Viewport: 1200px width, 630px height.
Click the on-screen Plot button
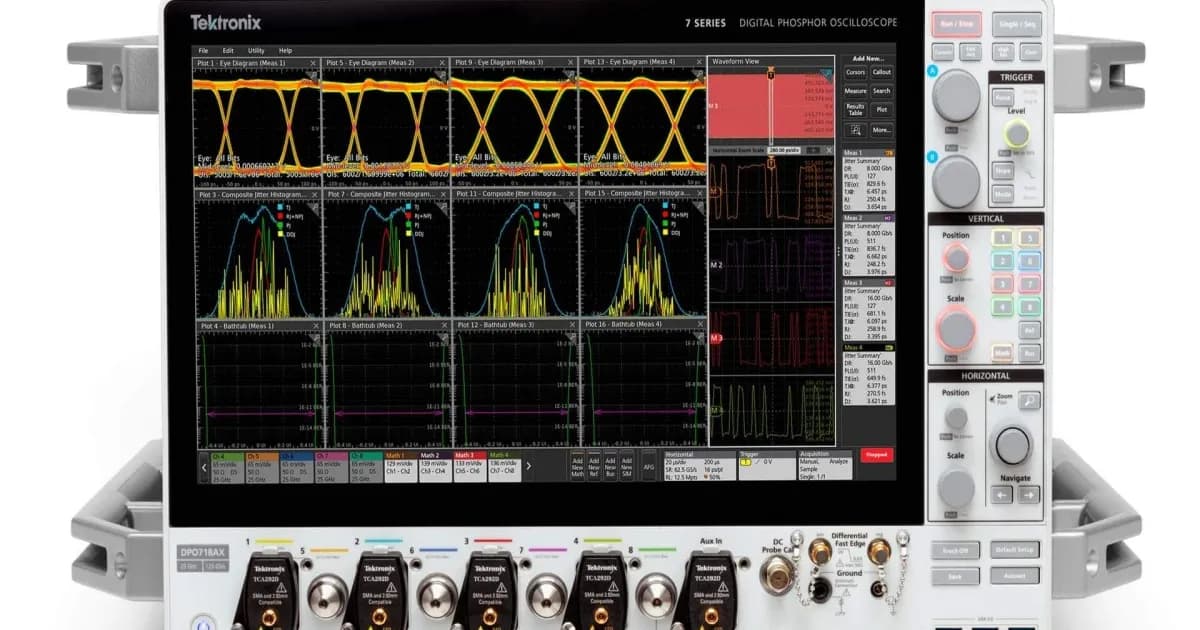[881, 109]
